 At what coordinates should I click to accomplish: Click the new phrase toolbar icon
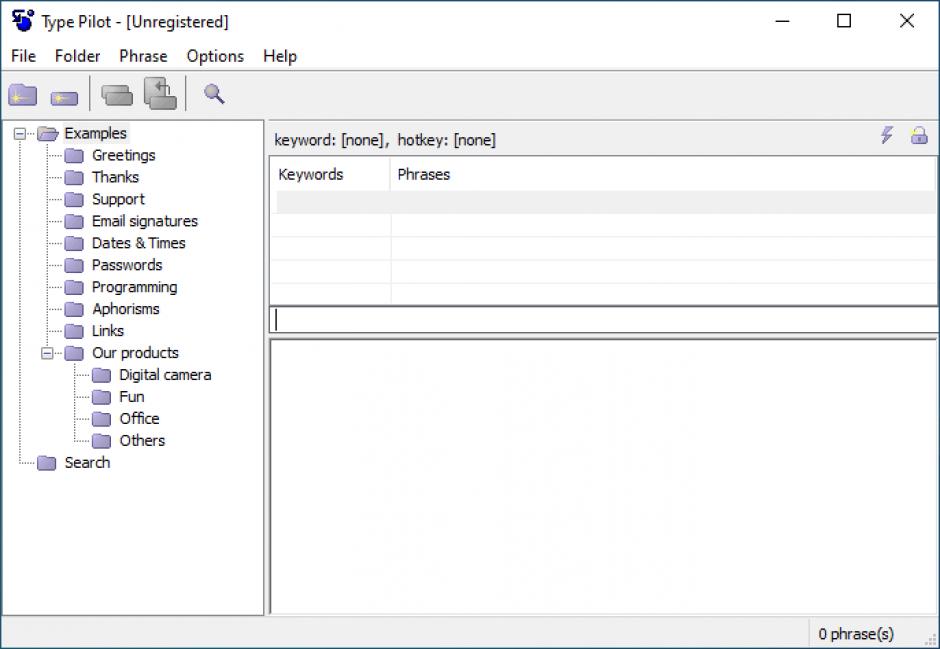click(x=64, y=98)
